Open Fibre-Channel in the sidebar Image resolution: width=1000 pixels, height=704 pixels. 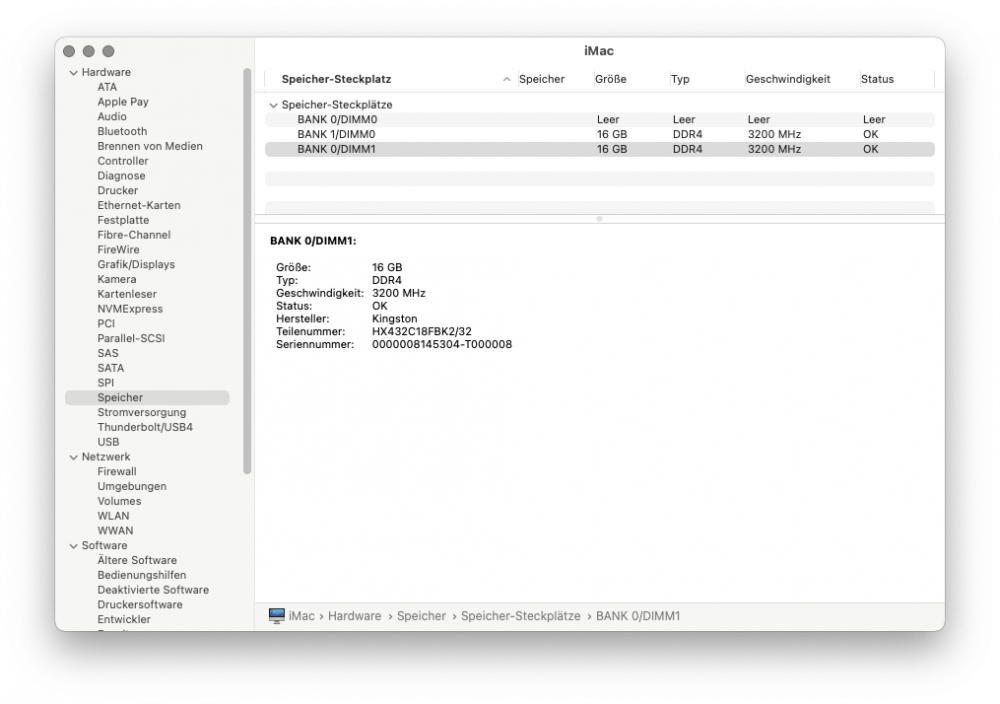(134, 235)
